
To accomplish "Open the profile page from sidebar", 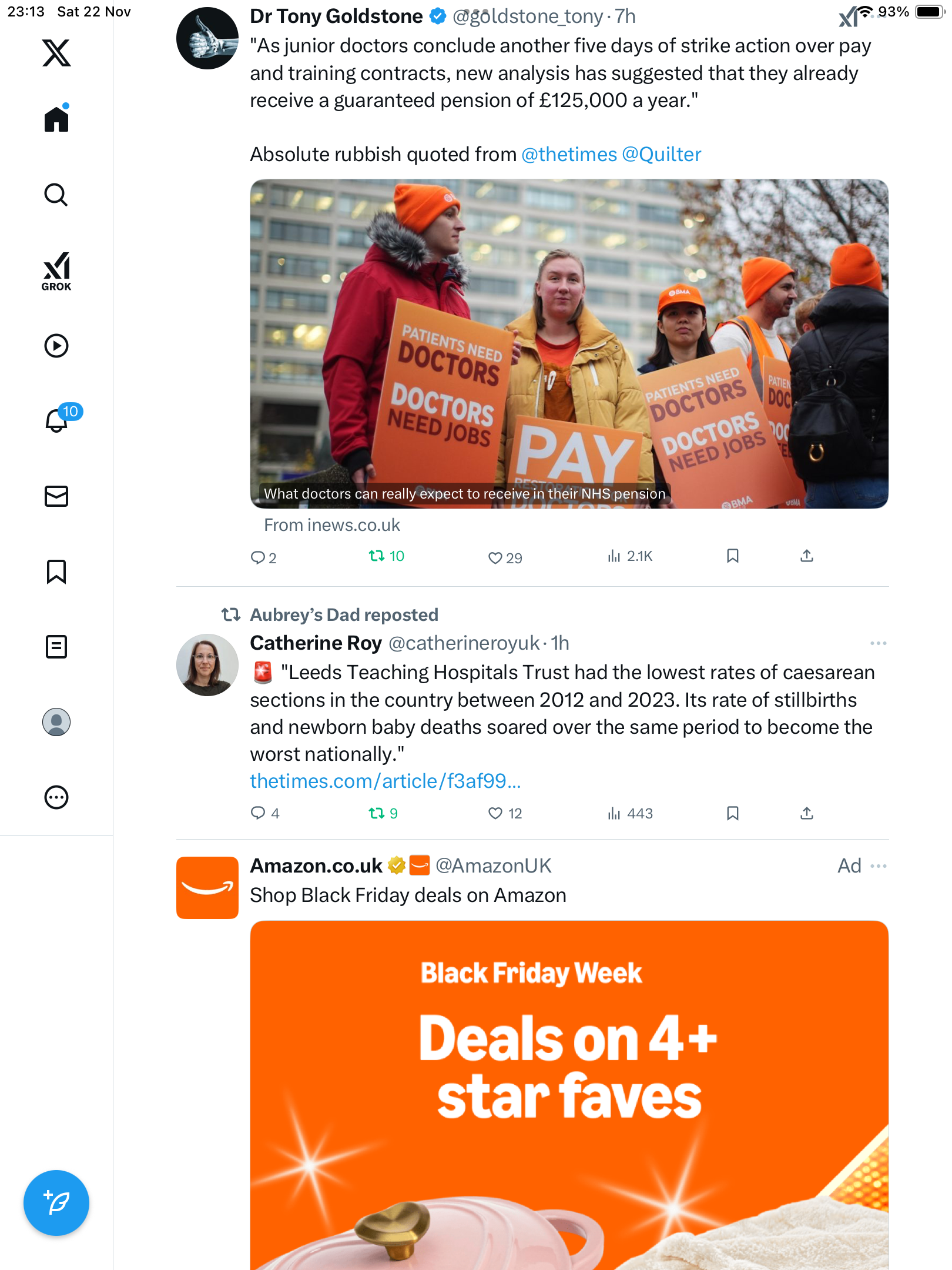I will [x=56, y=722].
